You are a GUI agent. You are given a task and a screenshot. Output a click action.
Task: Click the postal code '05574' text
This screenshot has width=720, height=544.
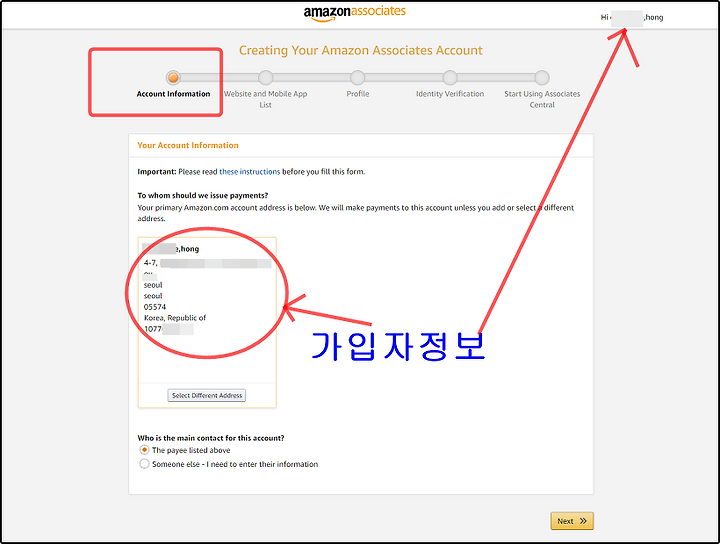click(x=155, y=307)
